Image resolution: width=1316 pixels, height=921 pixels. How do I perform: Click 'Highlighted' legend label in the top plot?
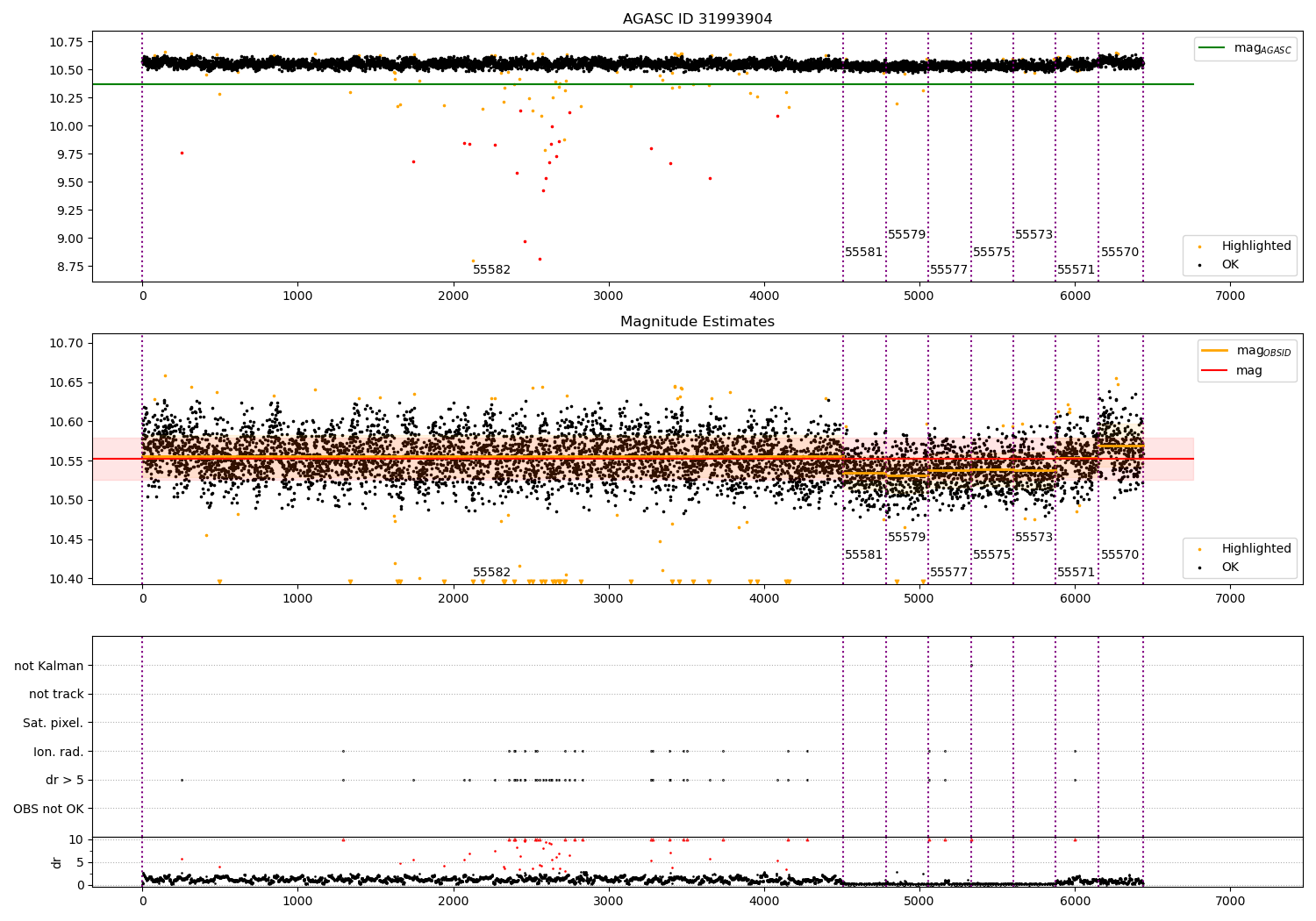click(1256, 246)
